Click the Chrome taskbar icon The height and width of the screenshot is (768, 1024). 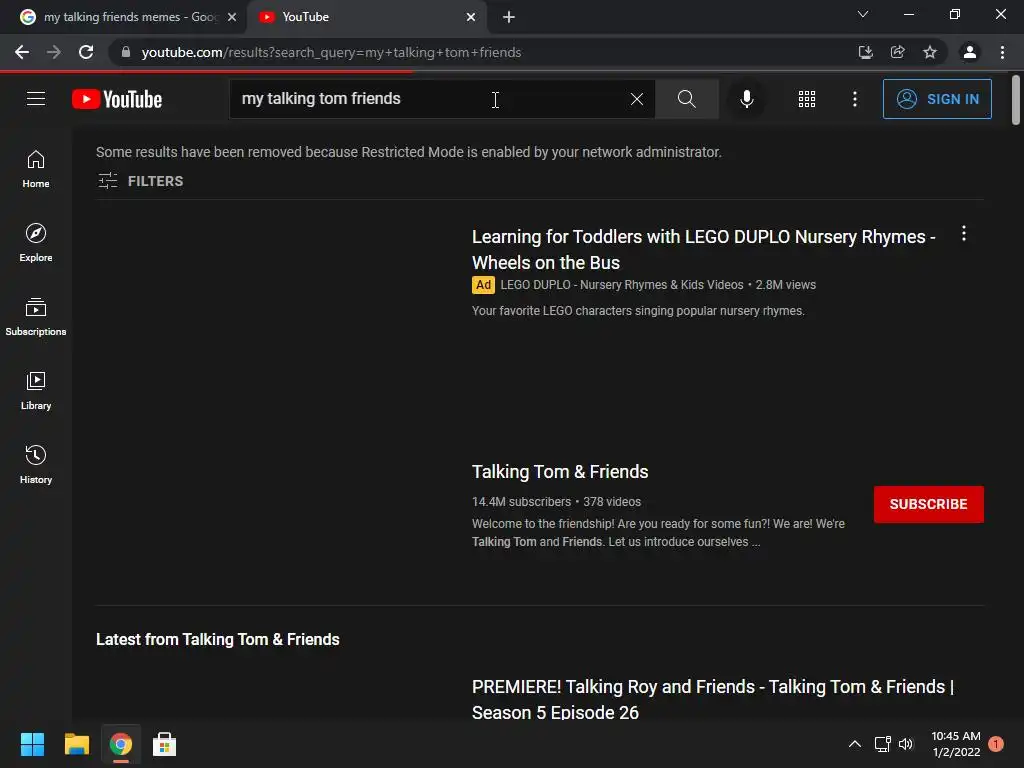click(x=121, y=744)
